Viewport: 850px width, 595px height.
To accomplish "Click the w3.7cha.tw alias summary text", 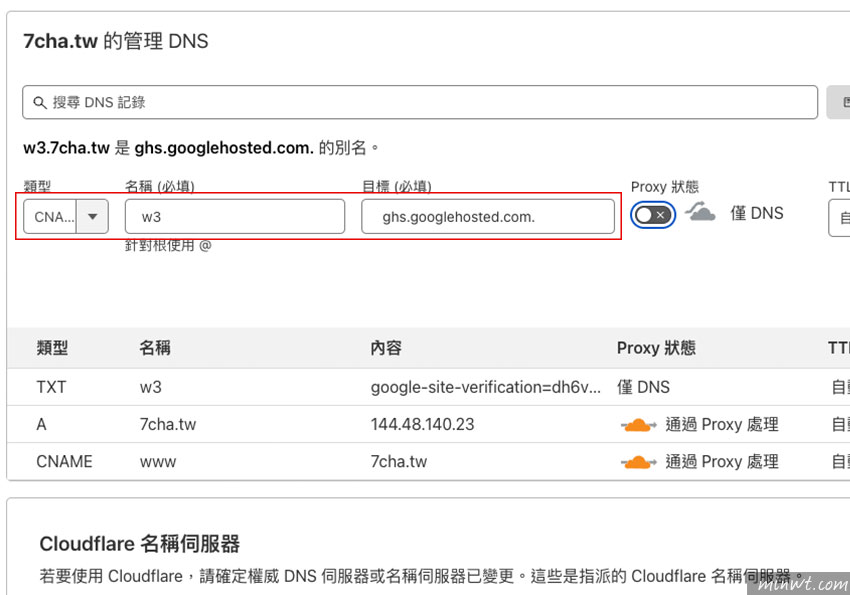I will click(x=201, y=148).
